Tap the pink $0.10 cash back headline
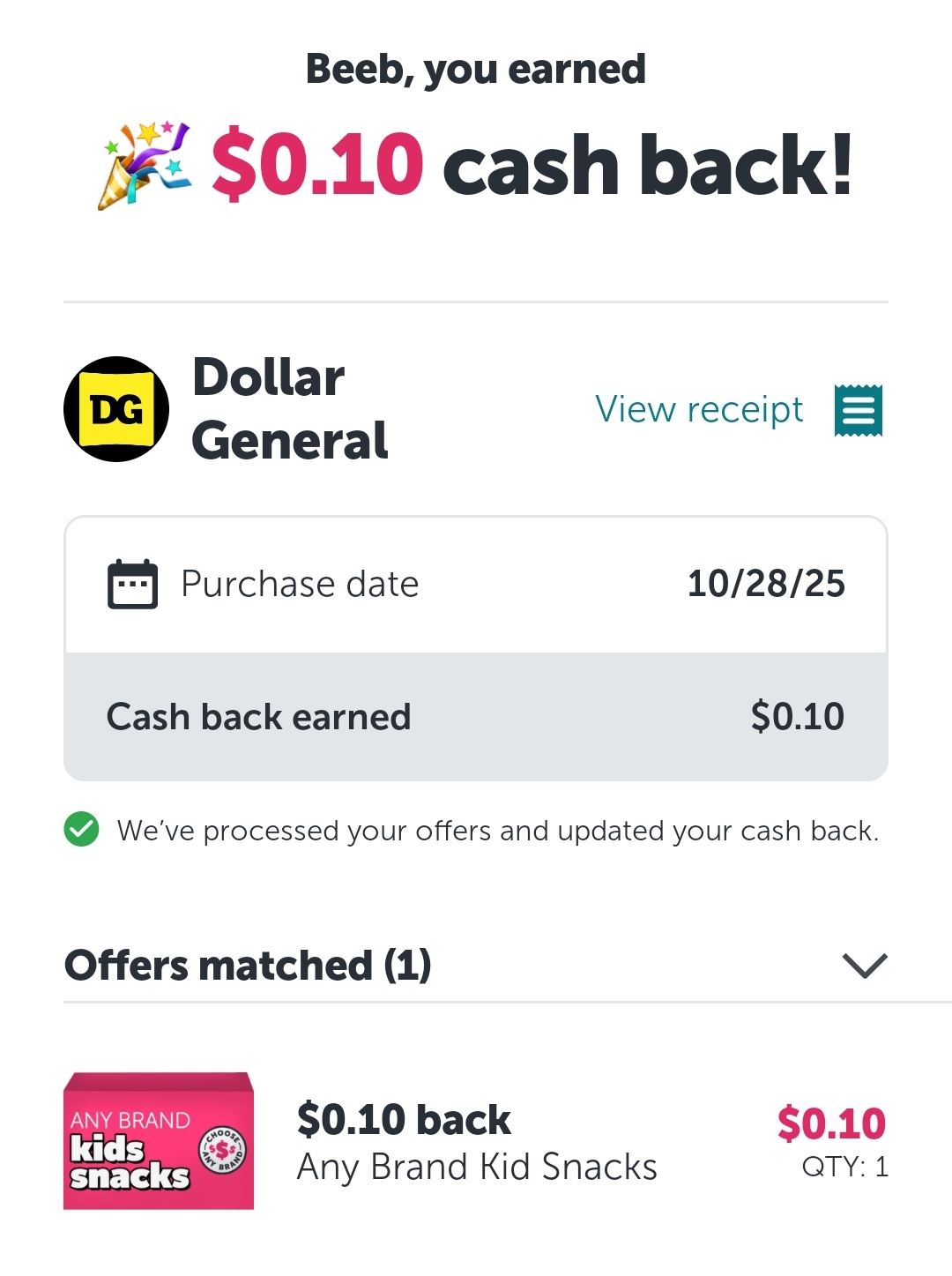The image size is (952, 1276). click(317, 165)
